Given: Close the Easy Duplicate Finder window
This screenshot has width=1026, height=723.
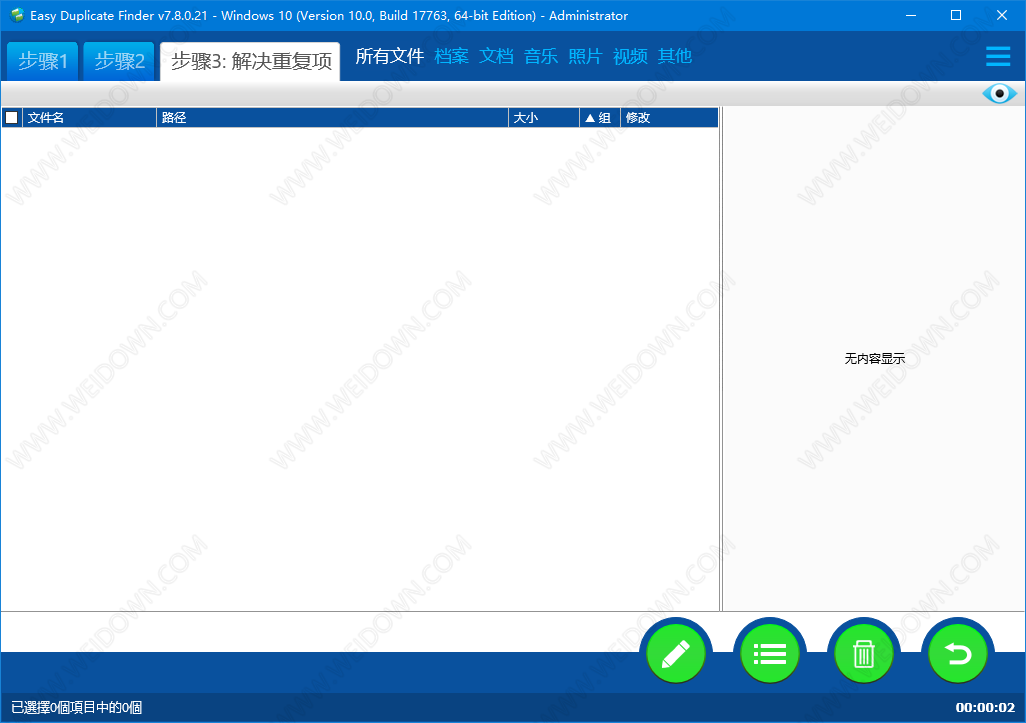Looking at the screenshot, I should pos(1002,15).
